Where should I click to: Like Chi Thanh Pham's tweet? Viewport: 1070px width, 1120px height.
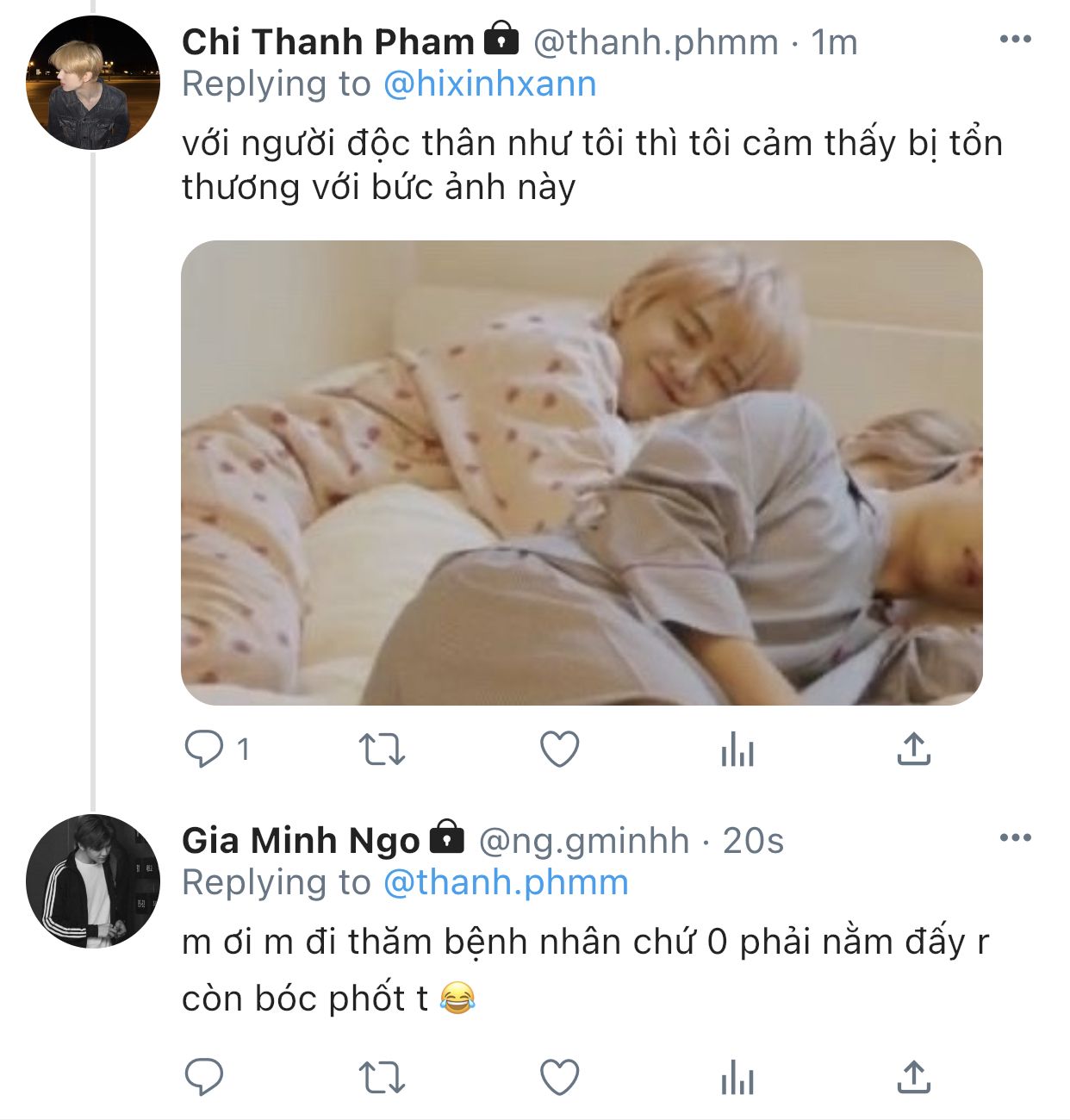click(x=559, y=750)
